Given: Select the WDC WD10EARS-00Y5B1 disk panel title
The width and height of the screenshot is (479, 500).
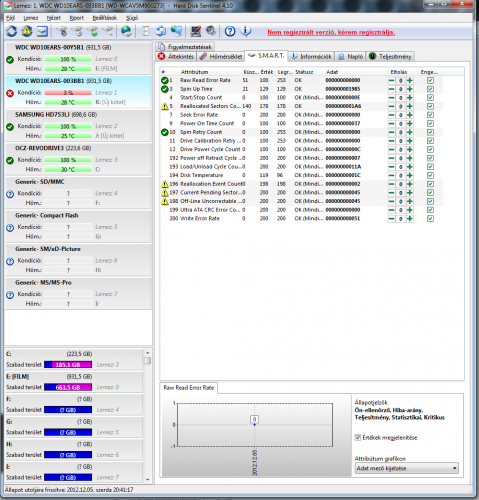Looking at the screenshot, I should [x=63, y=47].
